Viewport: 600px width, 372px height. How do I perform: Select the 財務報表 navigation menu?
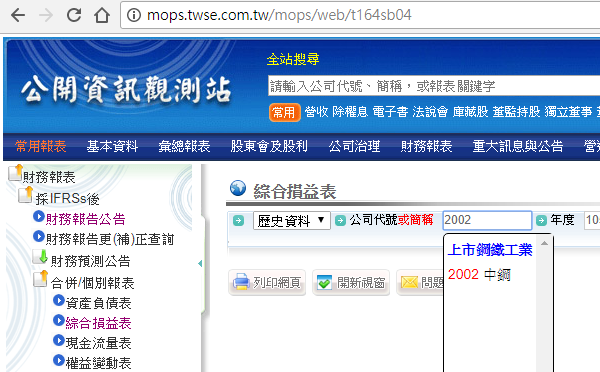pyautogui.click(x=426, y=146)
